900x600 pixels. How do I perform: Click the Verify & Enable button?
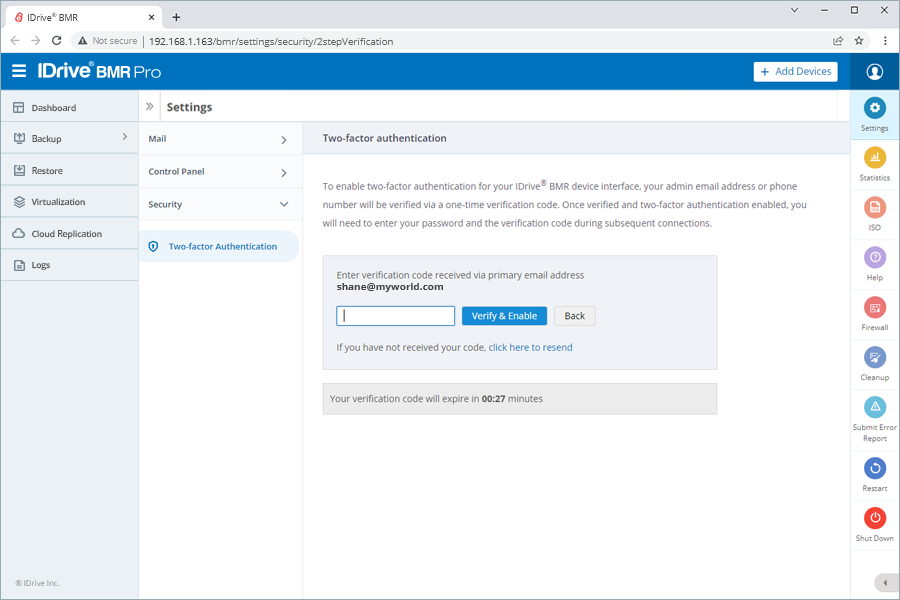point(504,316)
